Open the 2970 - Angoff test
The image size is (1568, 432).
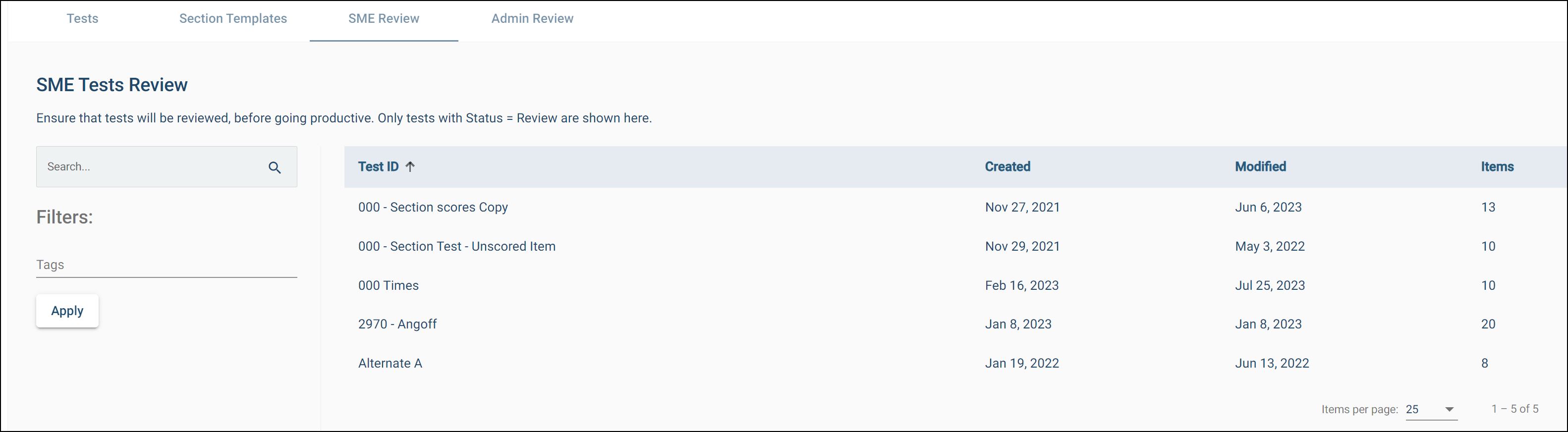(397, 324)
